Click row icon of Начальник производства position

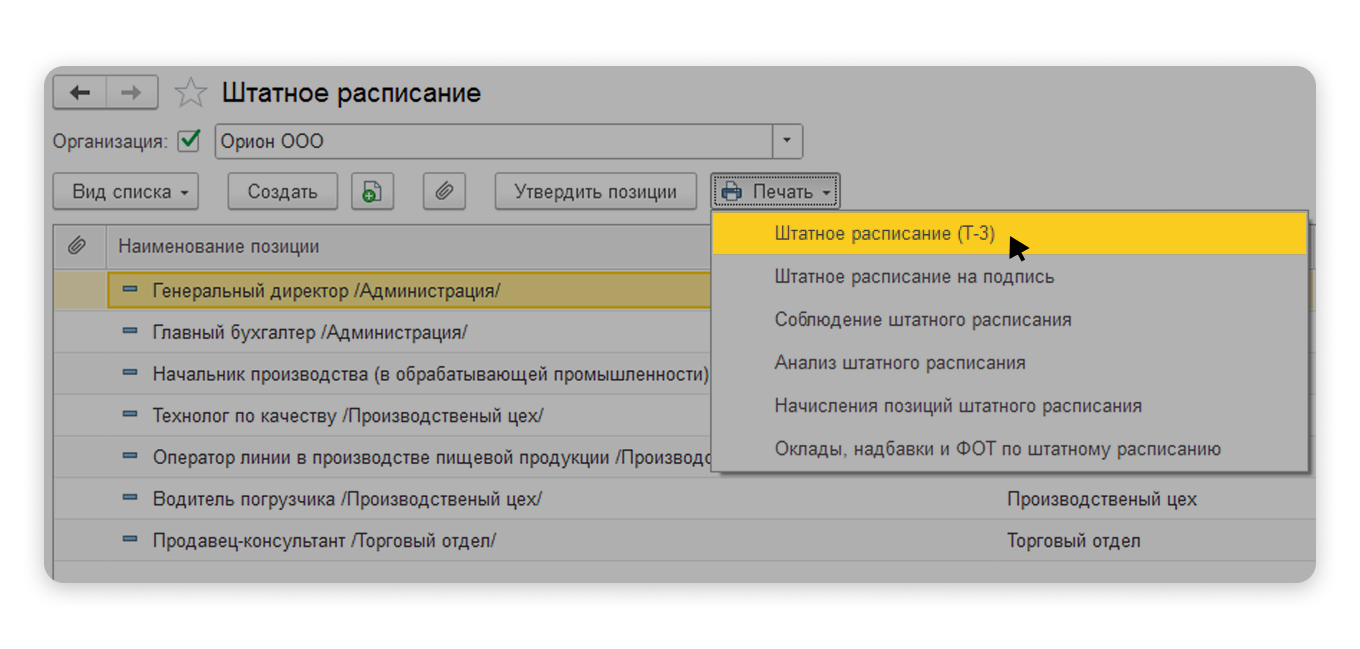pos(129,374)
